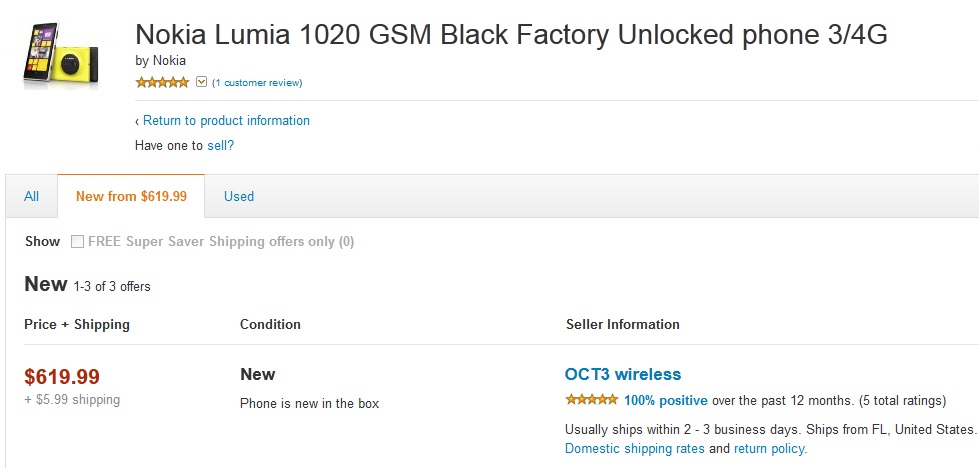Open the rating breakdown dropdown arrow
This screenshot has width=979, height=468.
pos(201,82)
